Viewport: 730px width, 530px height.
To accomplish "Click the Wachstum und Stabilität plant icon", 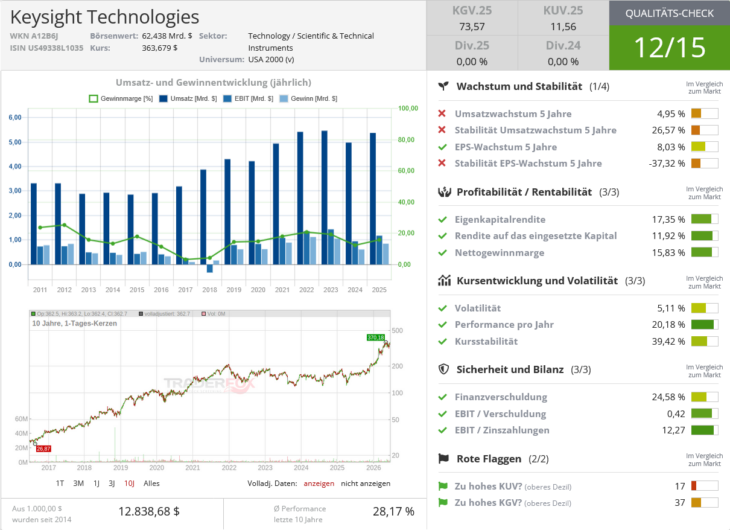I will pos(444,86).
